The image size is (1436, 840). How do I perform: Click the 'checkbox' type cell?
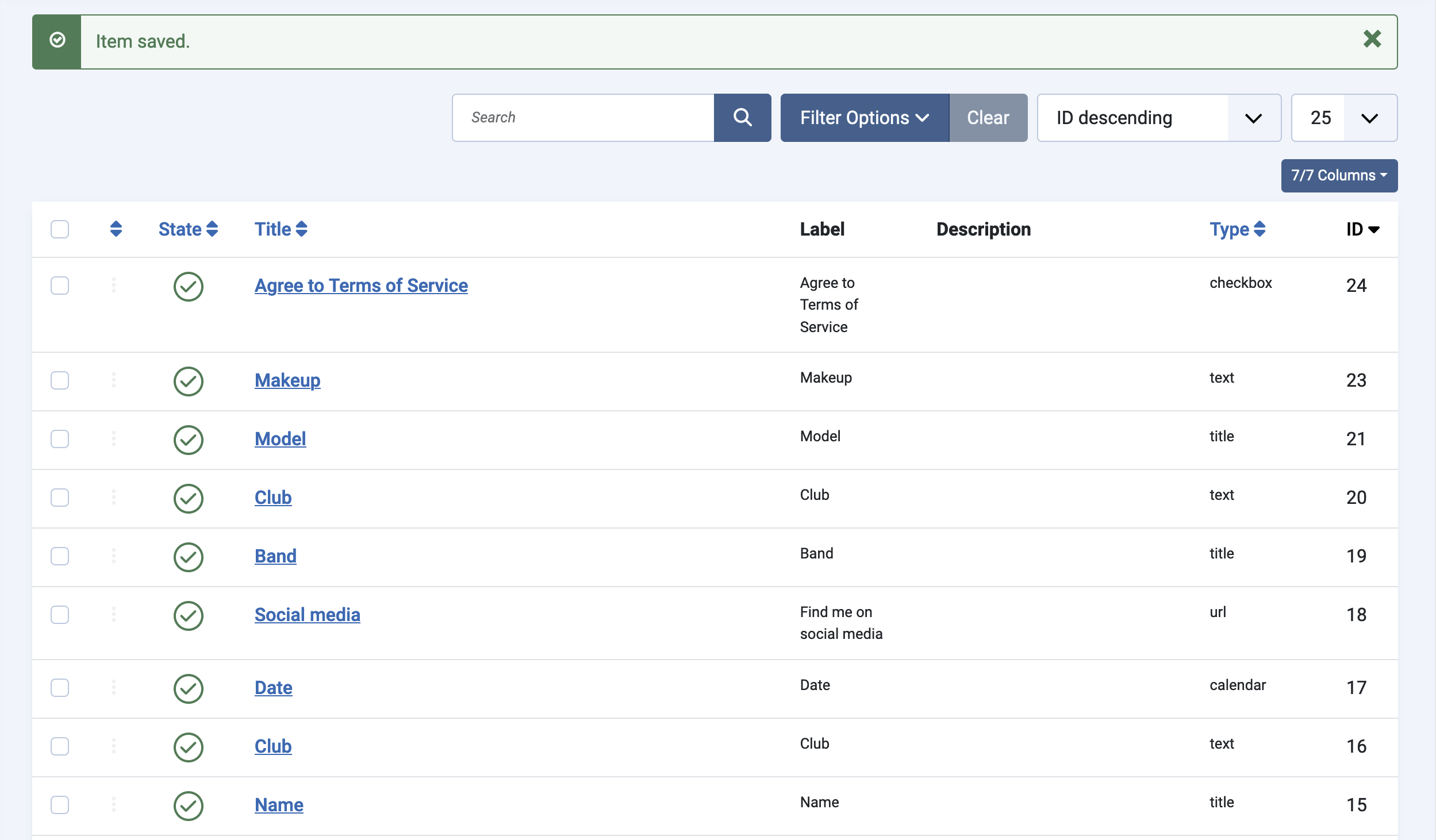click(1241, 283)
